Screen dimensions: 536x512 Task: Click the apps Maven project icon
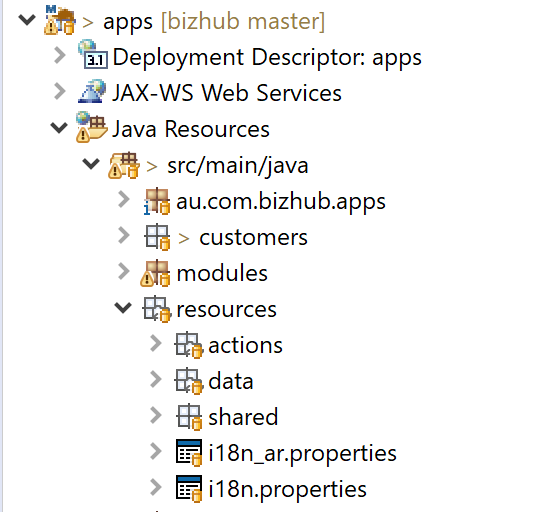pos(59,20)
